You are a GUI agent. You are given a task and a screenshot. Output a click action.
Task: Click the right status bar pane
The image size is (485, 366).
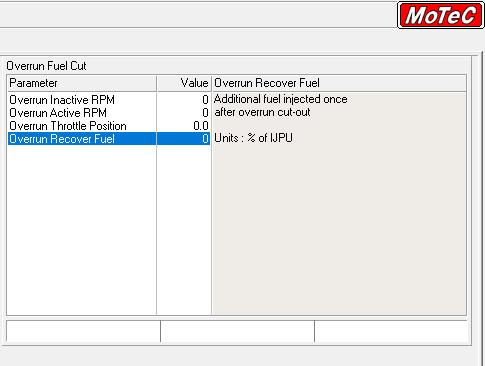tap(391, 331)
